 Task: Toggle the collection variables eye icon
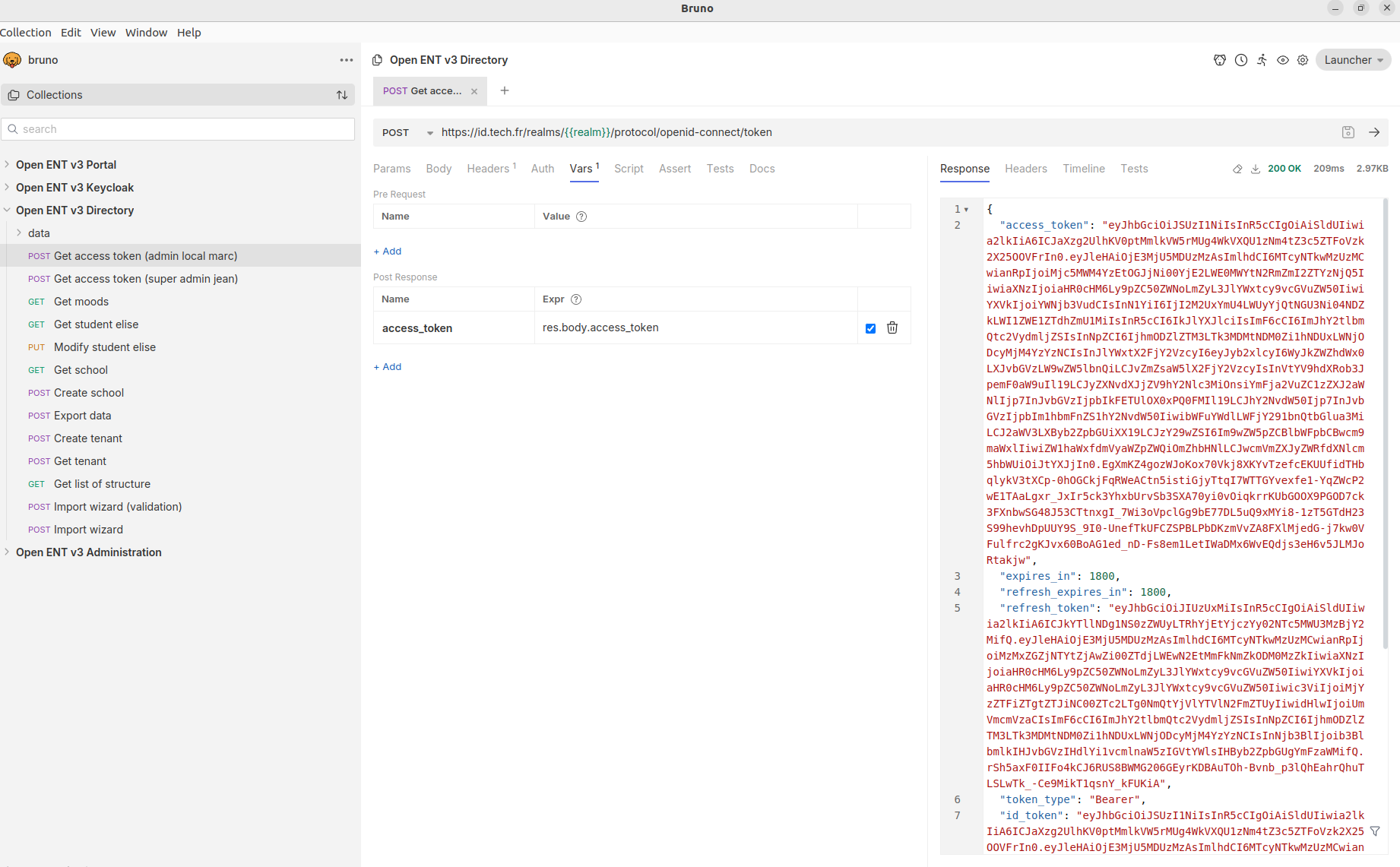[x=1283, y=60]
